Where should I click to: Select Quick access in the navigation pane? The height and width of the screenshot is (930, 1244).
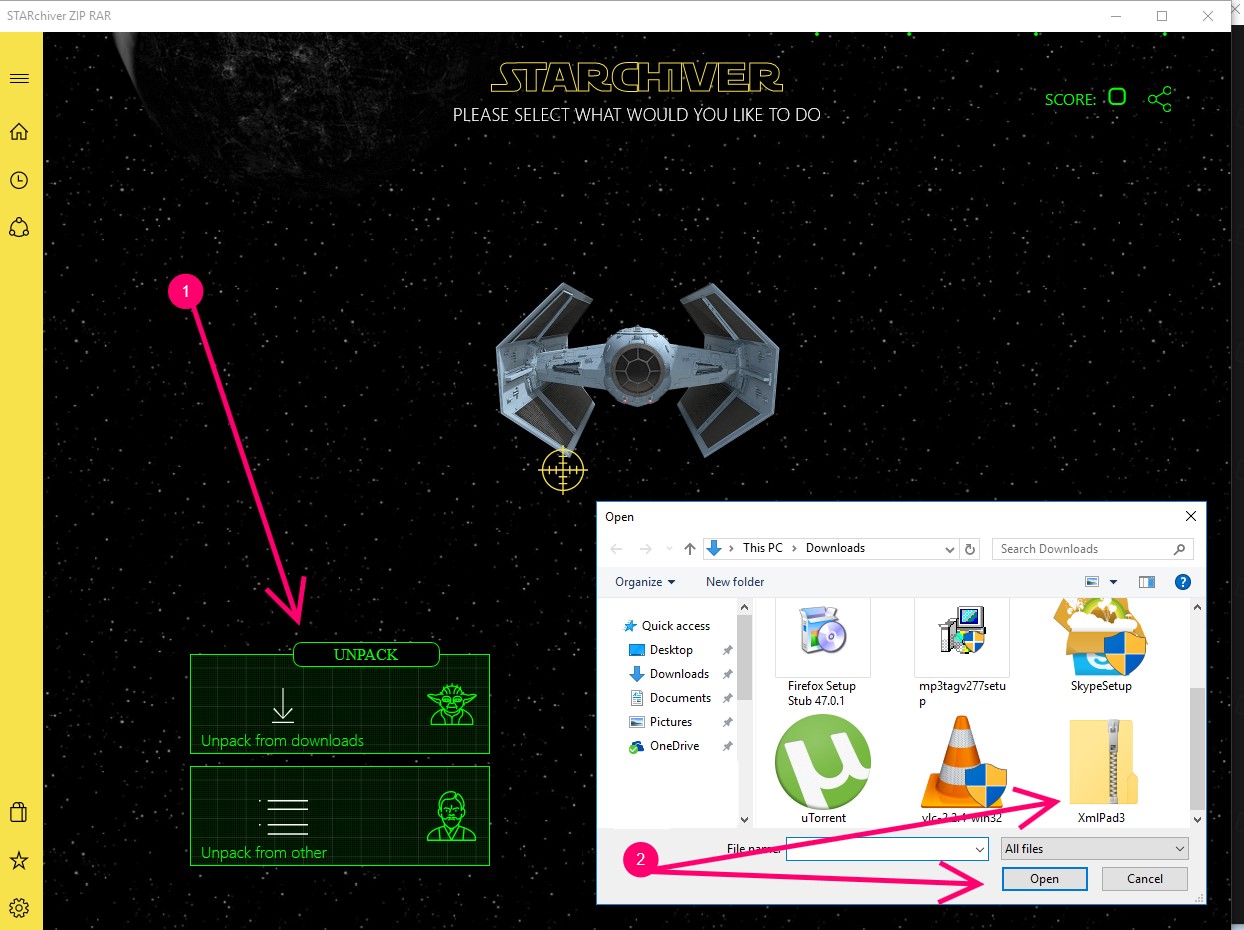click(x=667, y=626)
